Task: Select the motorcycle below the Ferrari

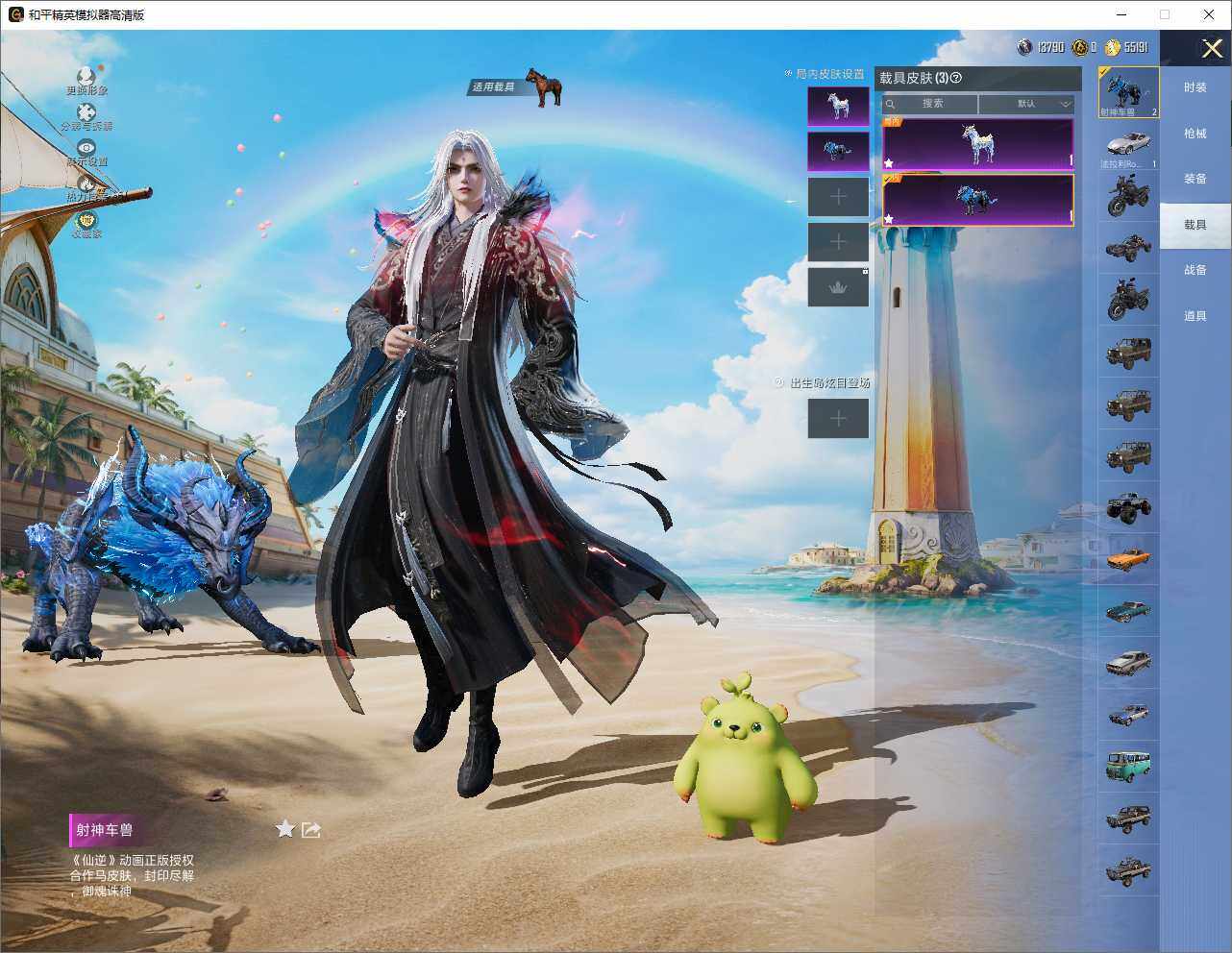Action: pyautogui.click(x=1129, y=196)
